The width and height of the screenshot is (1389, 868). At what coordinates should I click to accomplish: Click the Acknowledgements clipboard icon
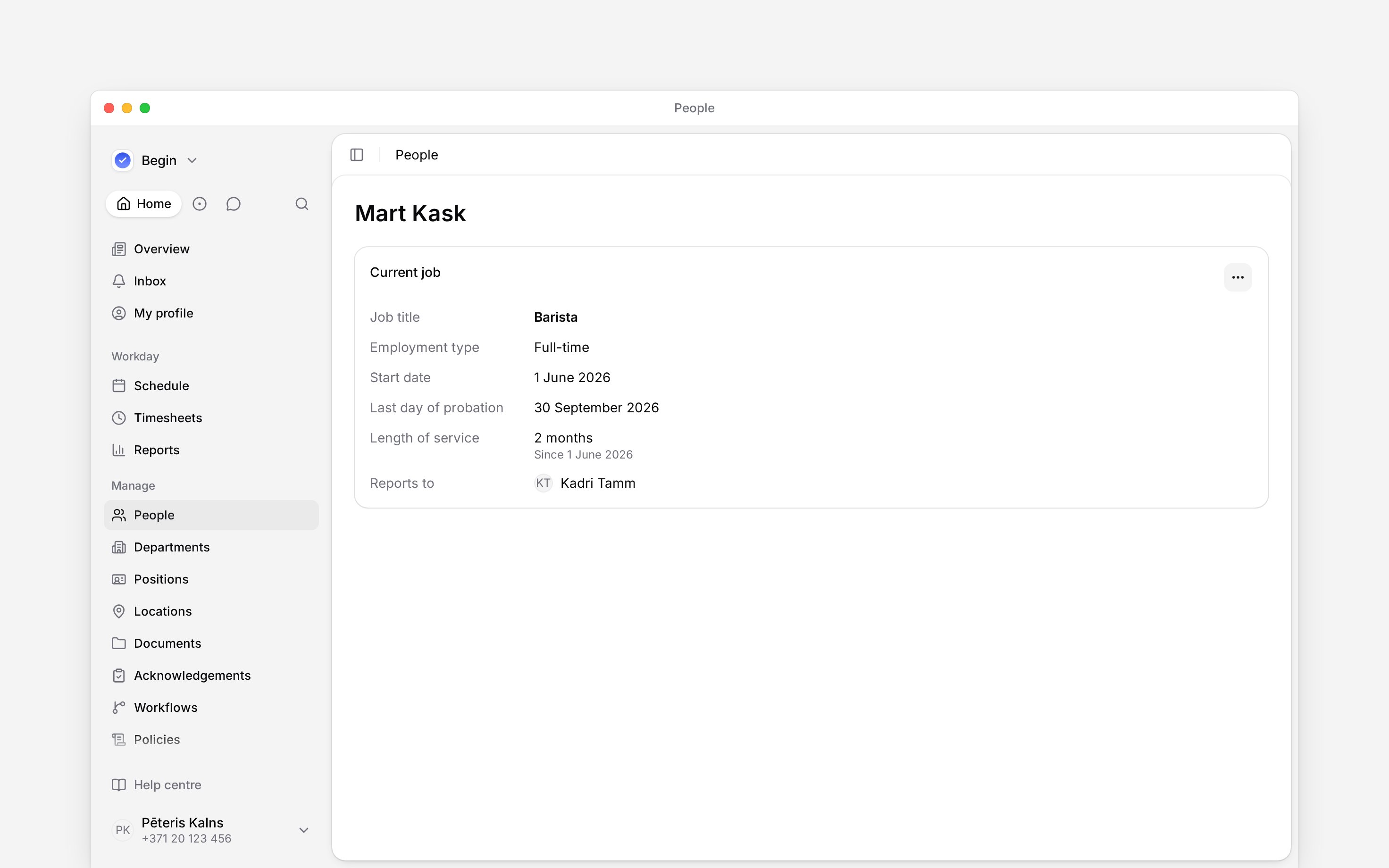click(119, 676)
